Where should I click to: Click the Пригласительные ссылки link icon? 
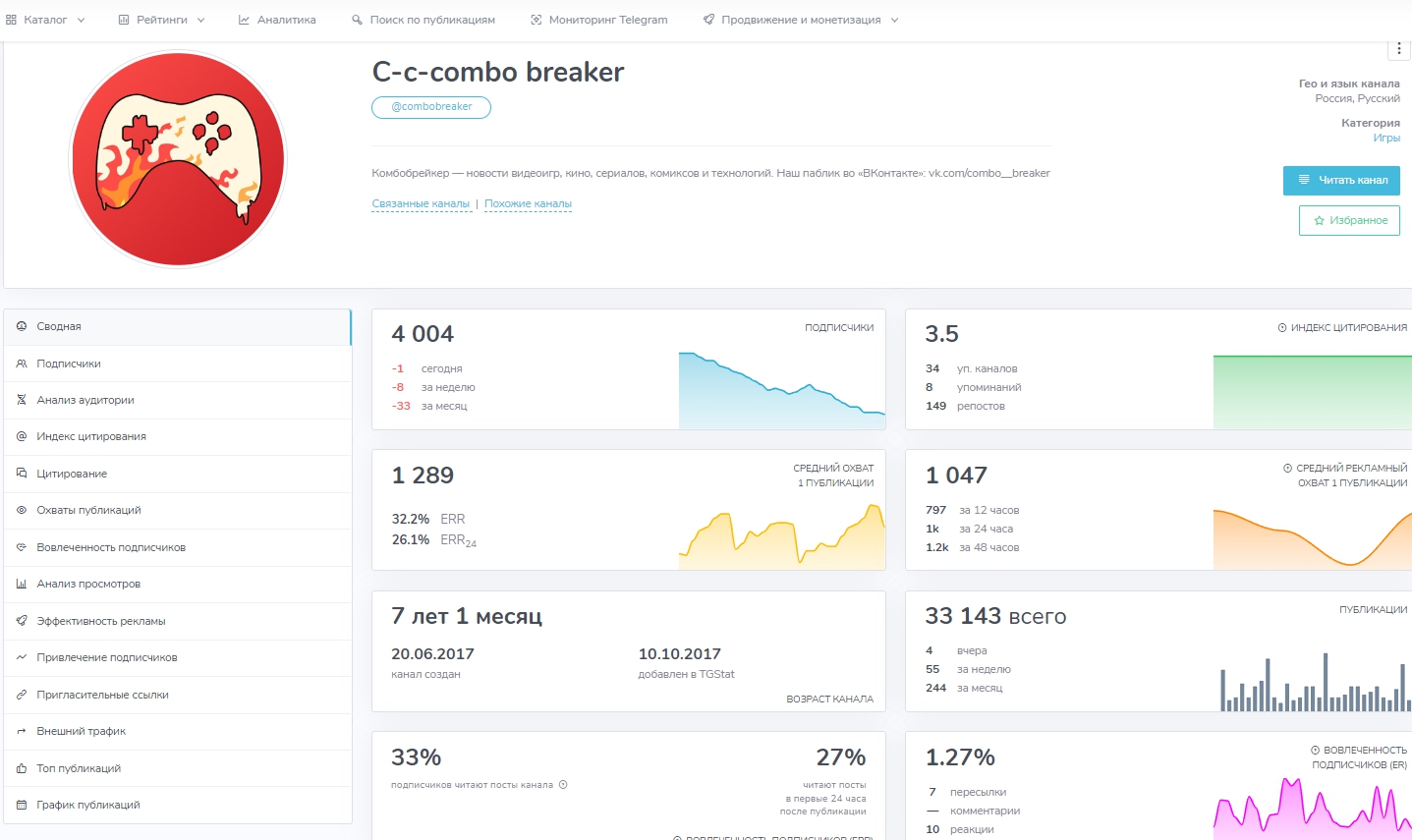coord(22,695)
